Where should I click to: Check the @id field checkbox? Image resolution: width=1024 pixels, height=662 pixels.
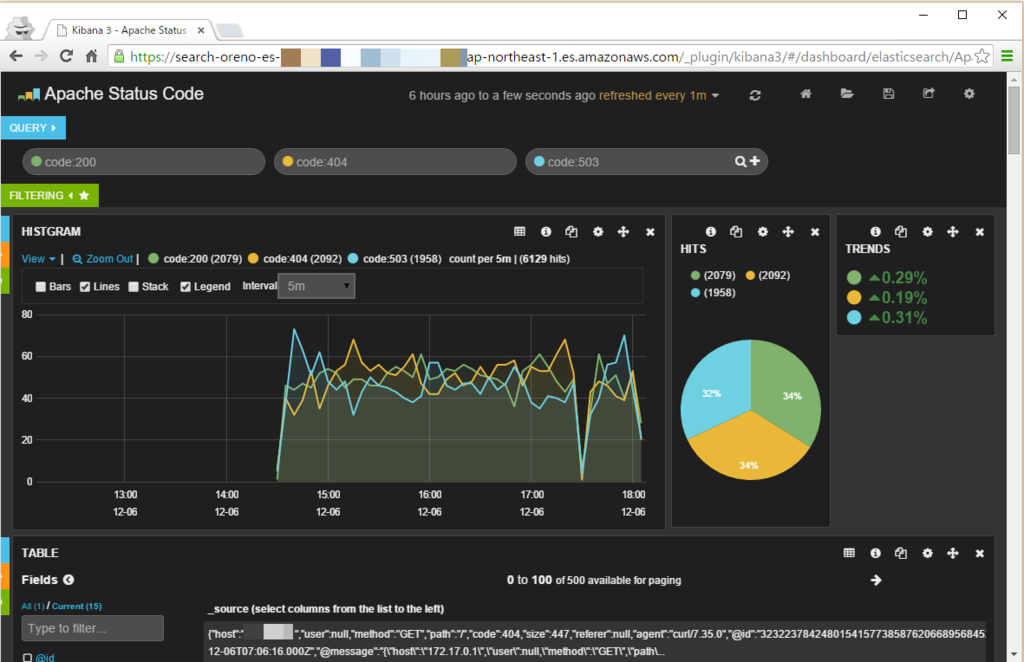[x=27, y=657]
